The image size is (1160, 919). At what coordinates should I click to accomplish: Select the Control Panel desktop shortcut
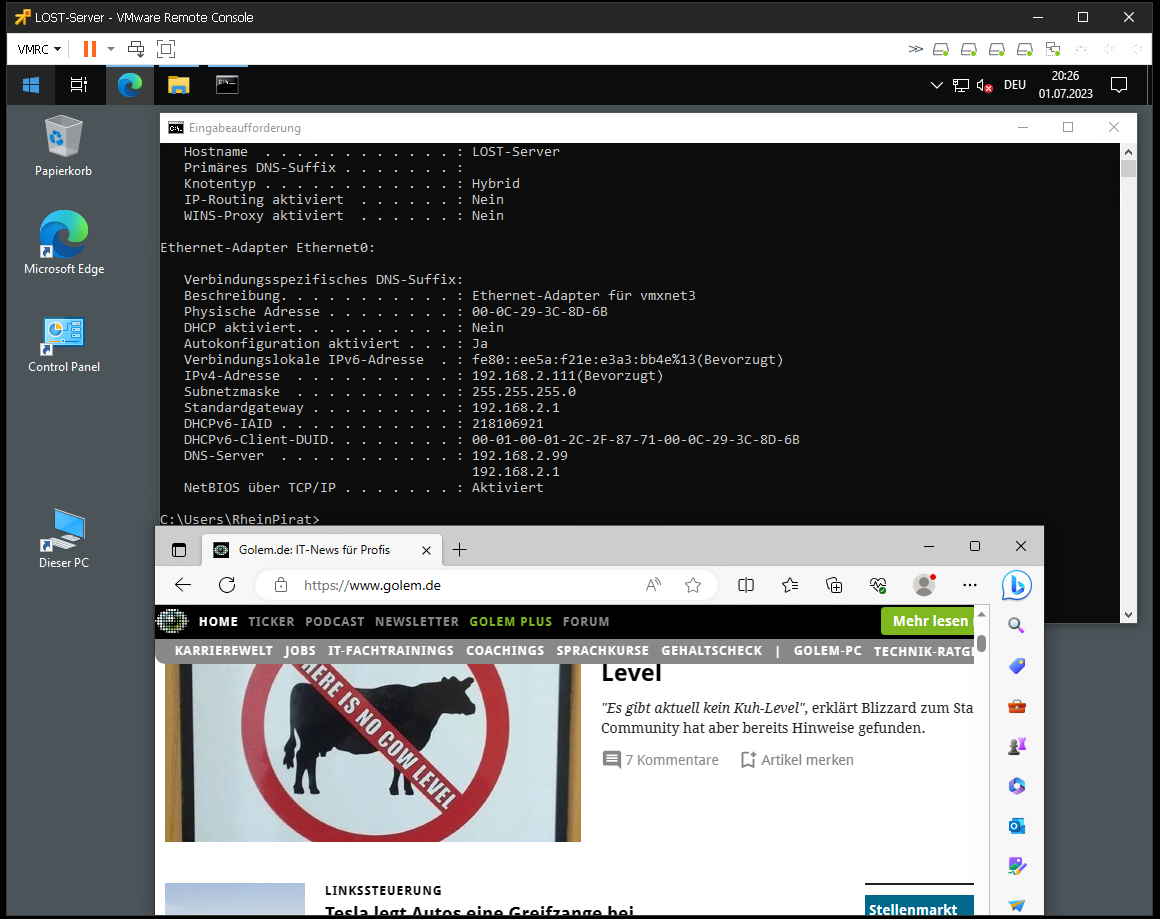[x=64, y=345]
